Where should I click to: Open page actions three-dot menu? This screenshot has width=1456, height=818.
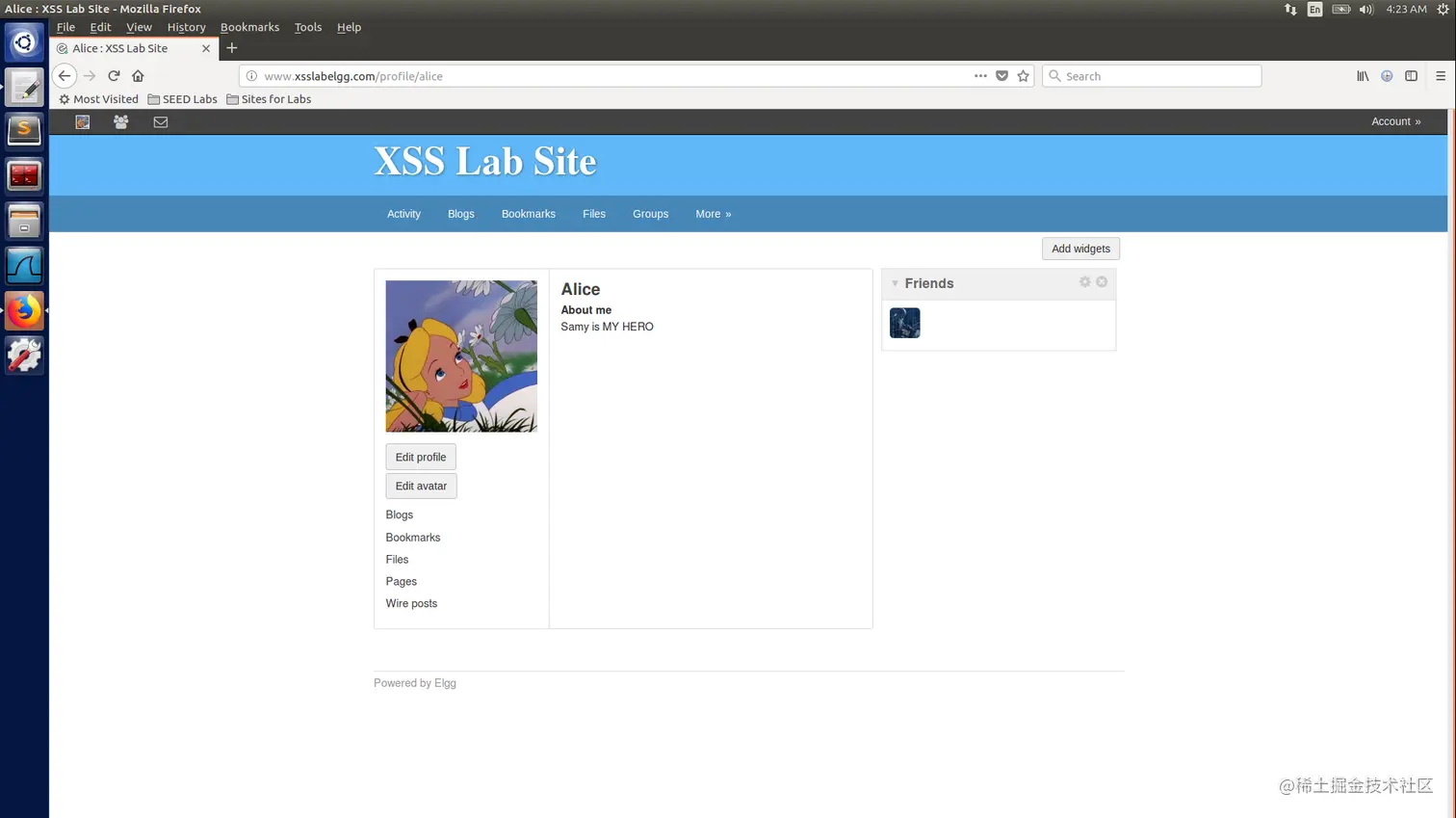click(x=980, y=76)
